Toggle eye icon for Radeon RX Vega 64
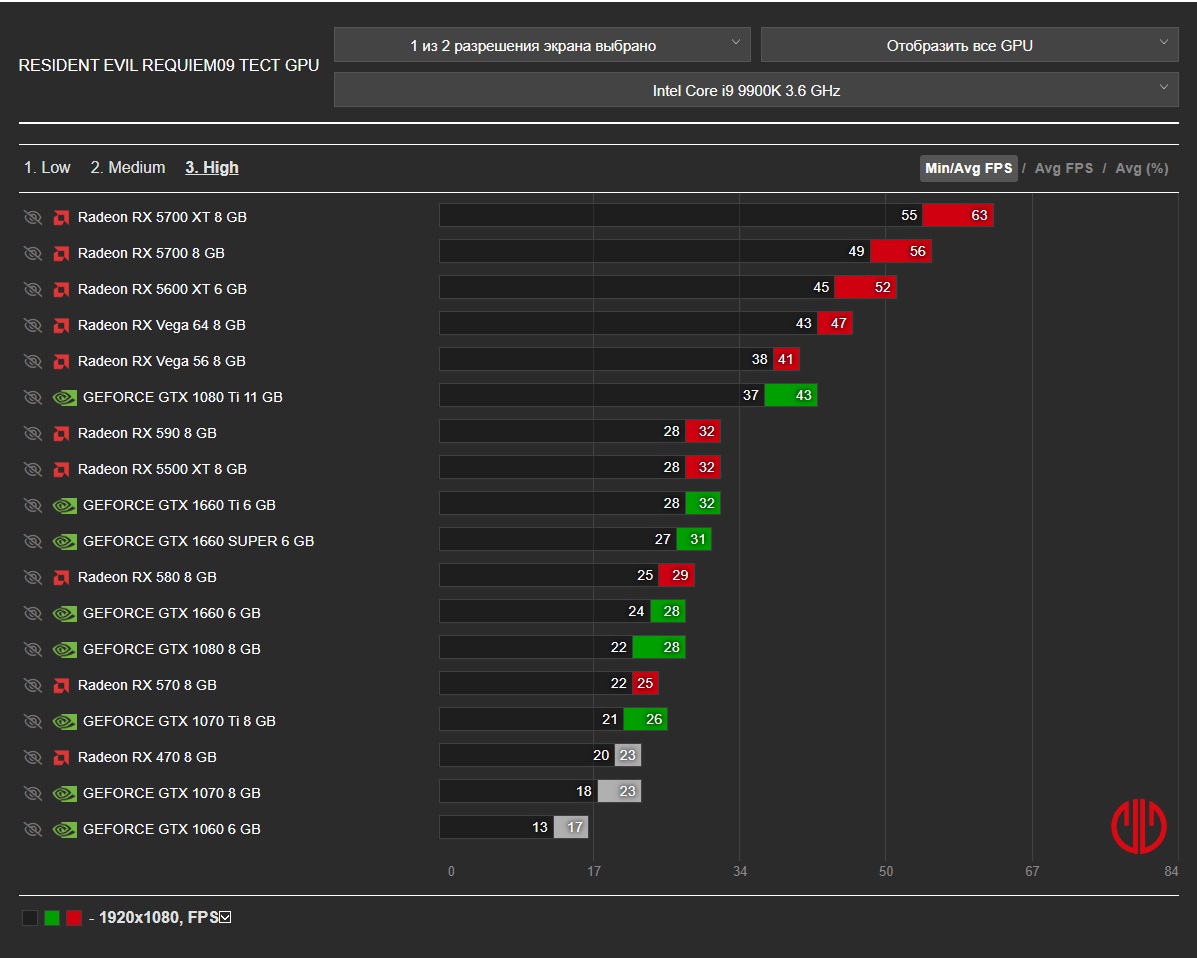 pos(33,325)
